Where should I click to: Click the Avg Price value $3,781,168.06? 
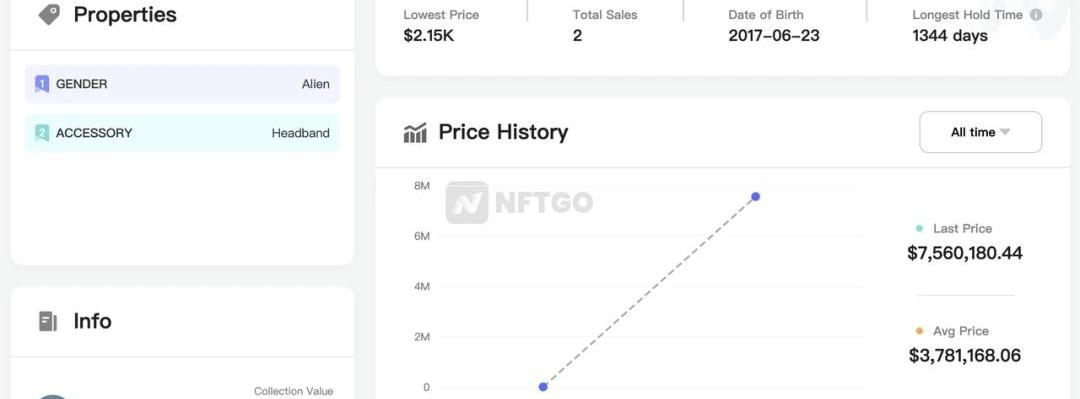(965, 356)
